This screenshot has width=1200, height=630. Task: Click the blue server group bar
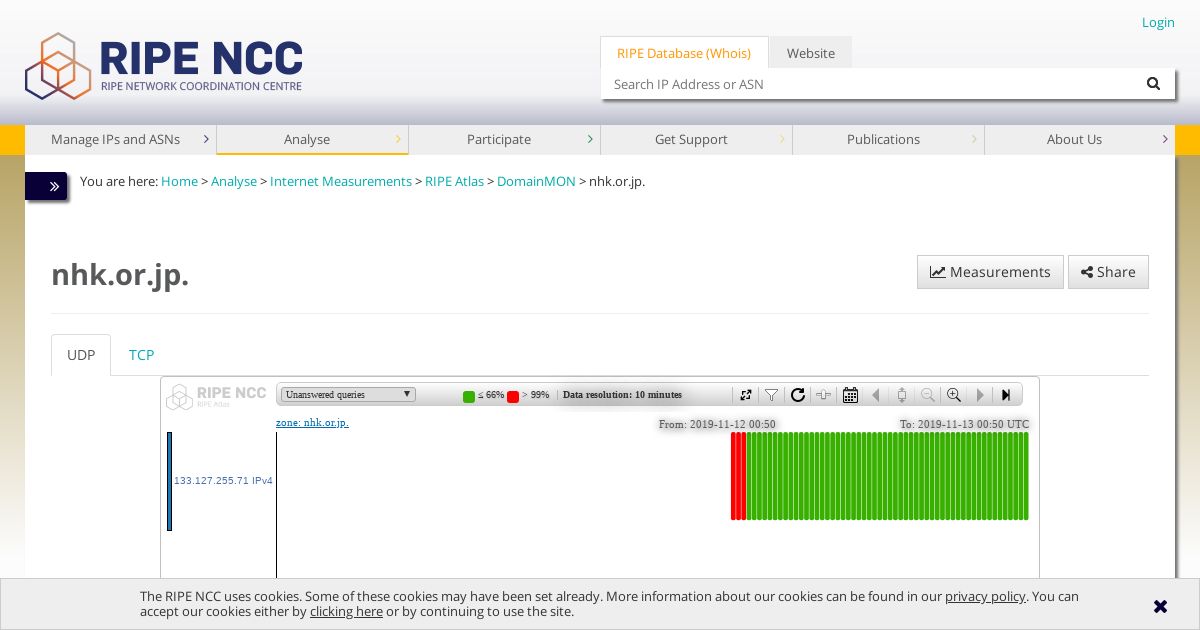click(x=169, y=481)
